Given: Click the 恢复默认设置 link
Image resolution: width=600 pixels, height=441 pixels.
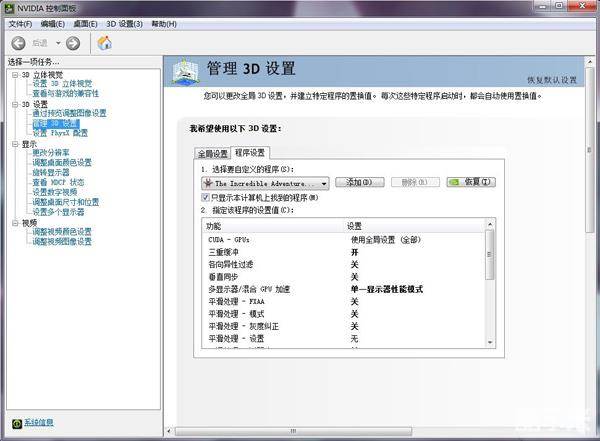Looking at the screenshot, I should (551, 80).
